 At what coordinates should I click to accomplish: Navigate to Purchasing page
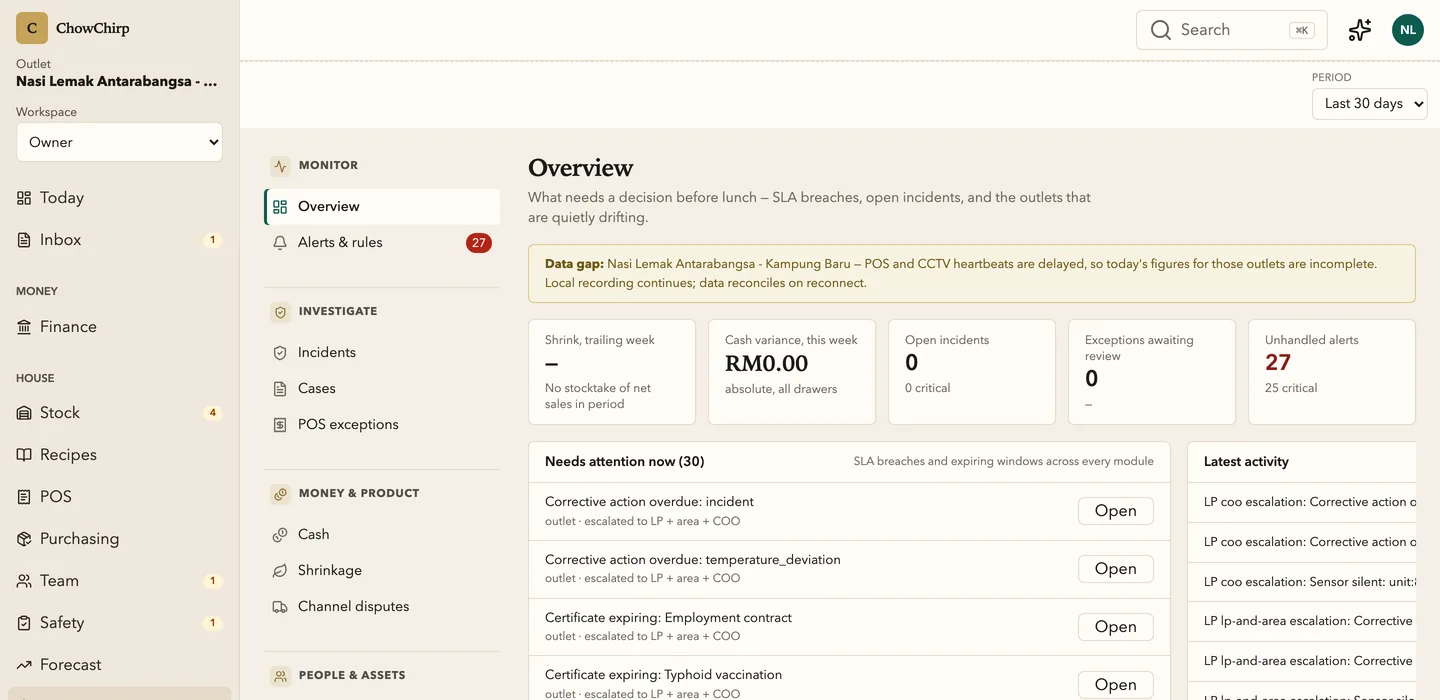119,539
